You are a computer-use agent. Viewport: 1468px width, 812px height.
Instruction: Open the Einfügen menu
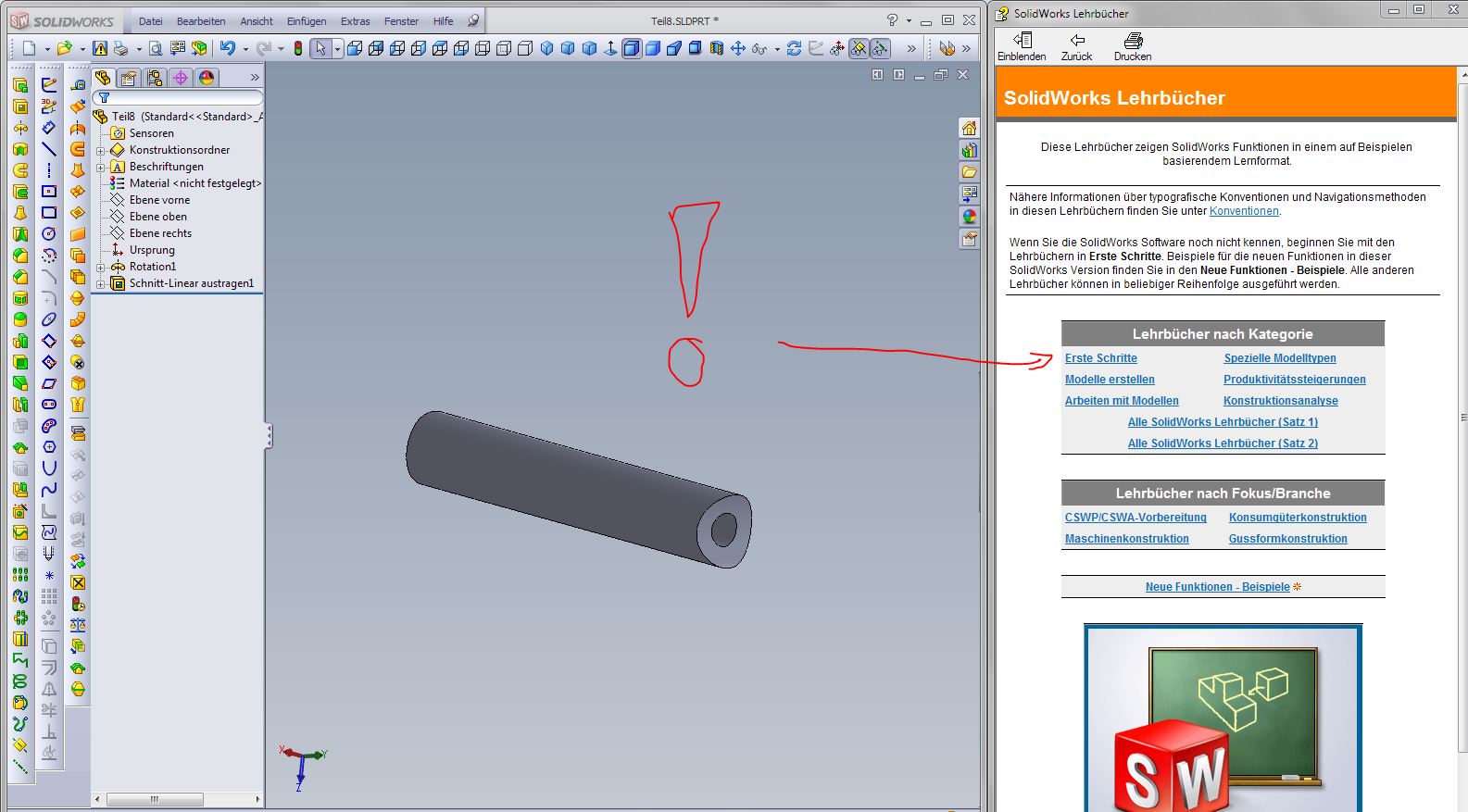click(307, 21)
